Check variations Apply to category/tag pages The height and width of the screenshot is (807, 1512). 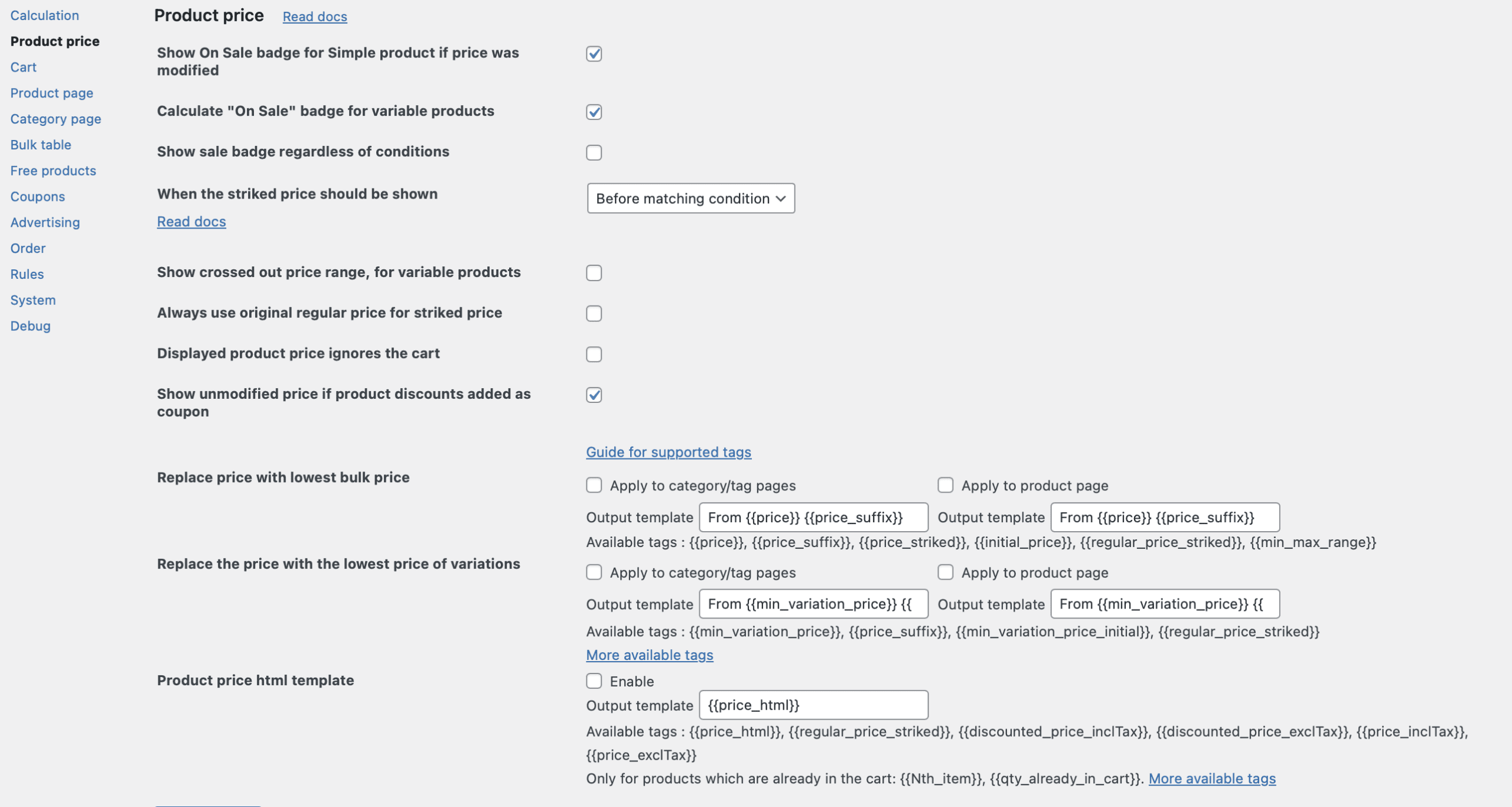(594, 572)
